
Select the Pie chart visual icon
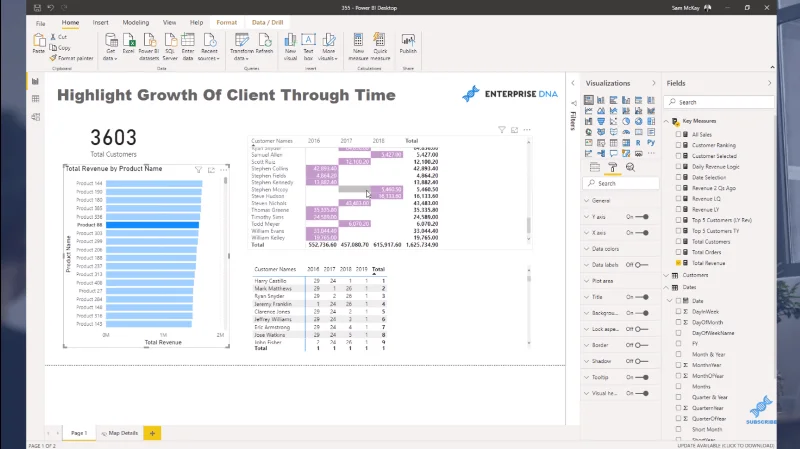tap(626, 121)
